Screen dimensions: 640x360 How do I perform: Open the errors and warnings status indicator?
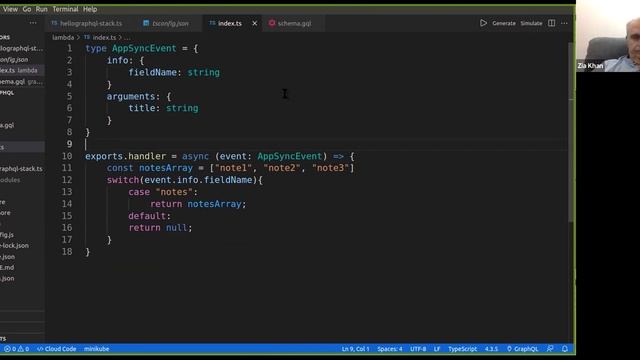pyautogui.click(x=16, y=349)
